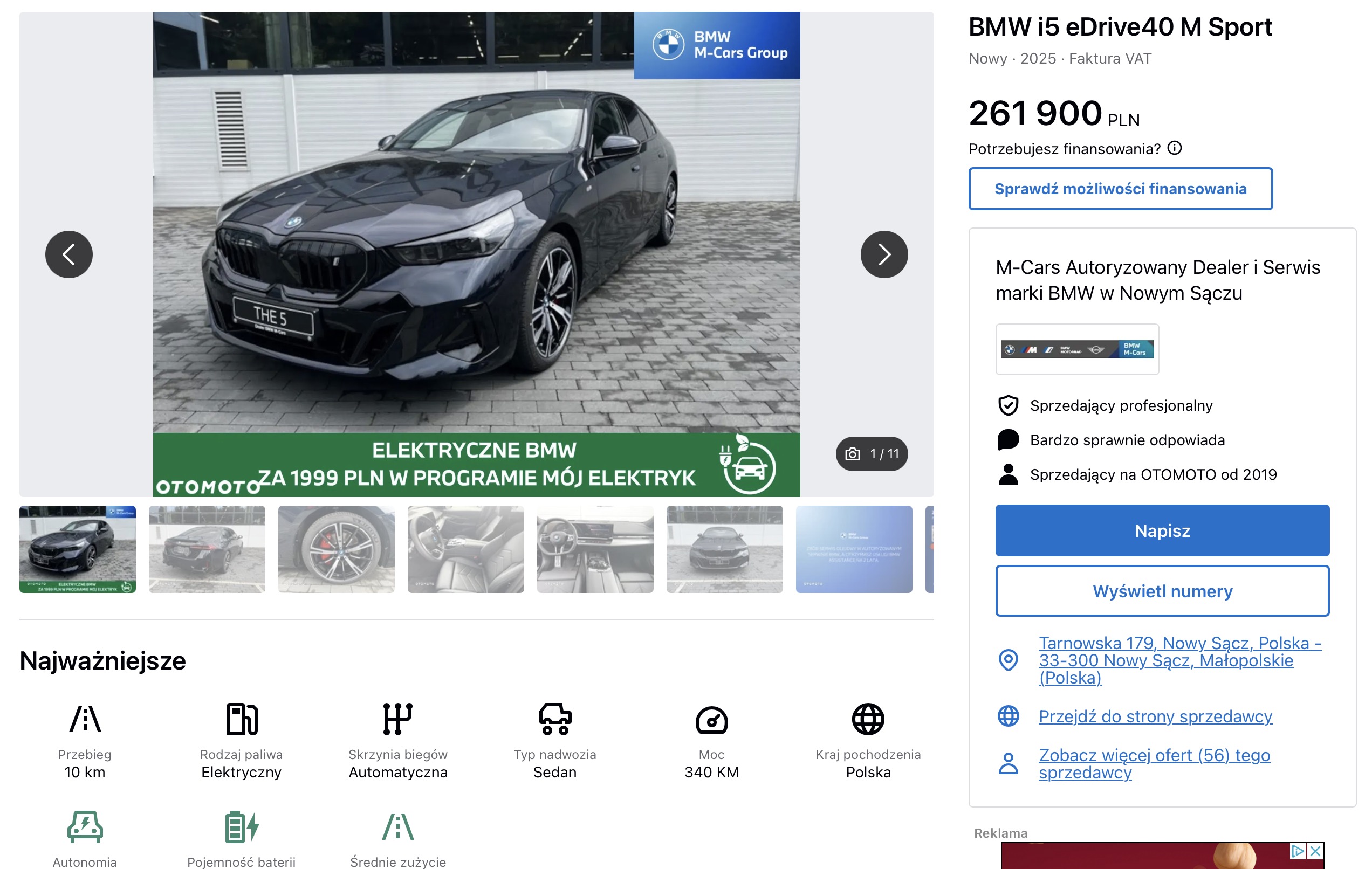Viewport: 1372px width, 869px height.
Task: Open the Tarnowska 179 Nowy Sącz address link
Action: click(x=1179, y=660)
